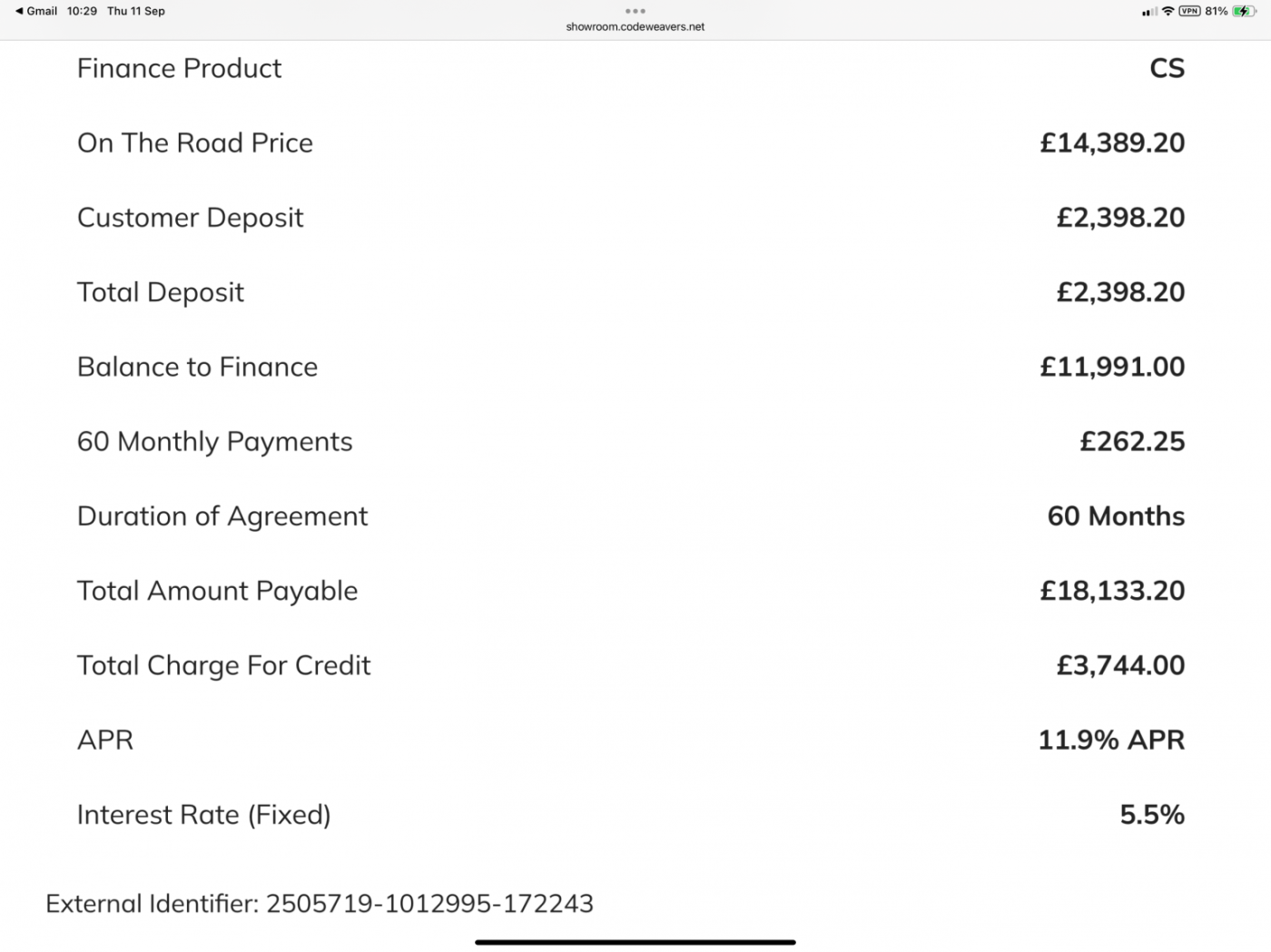Click the Interest Rate (Fixed) label
The image size is (1271, 952).
(x=203, y=815)
